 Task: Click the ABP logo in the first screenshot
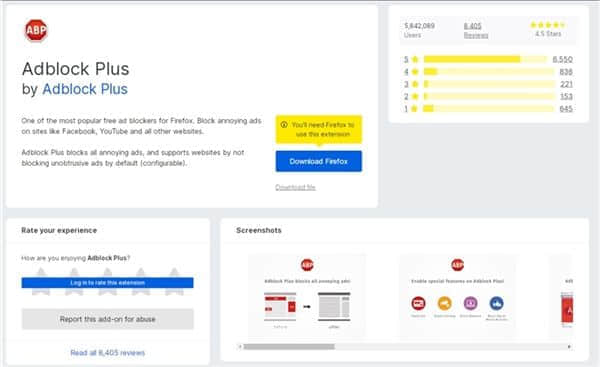pyautogui.click(x=307, y=265)
